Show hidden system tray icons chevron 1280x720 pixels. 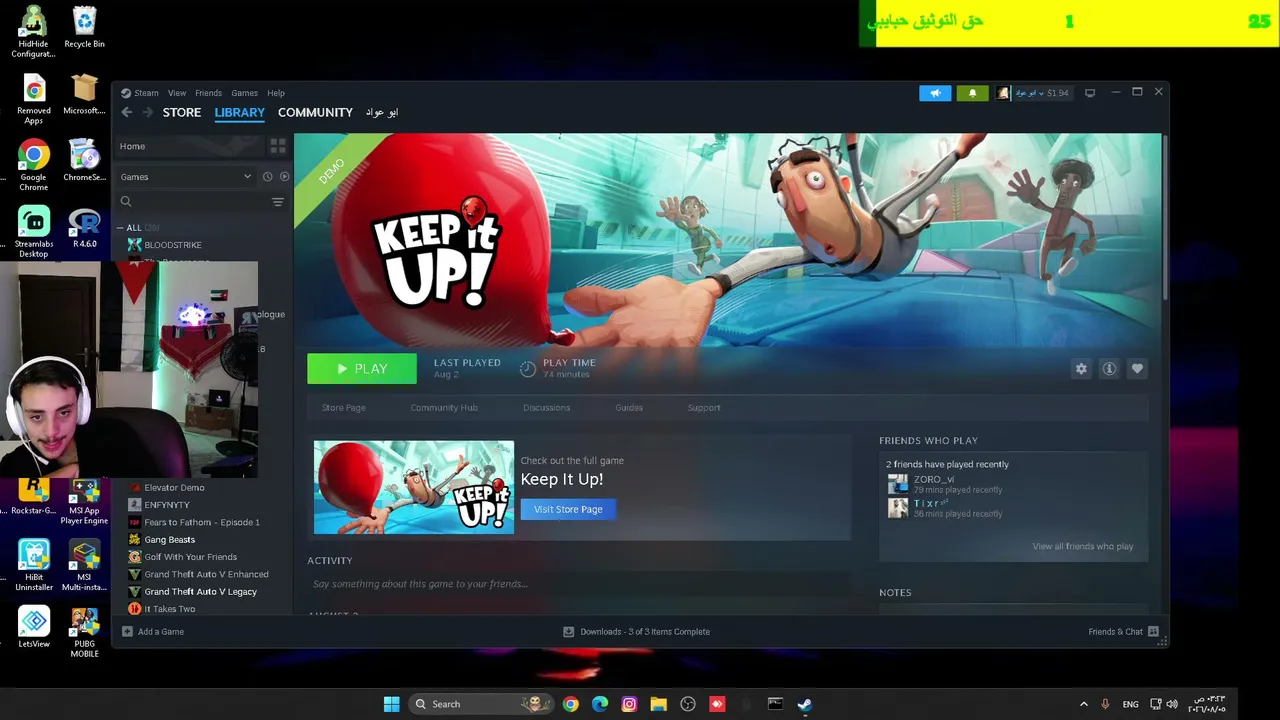click(x=1083, y=704)
